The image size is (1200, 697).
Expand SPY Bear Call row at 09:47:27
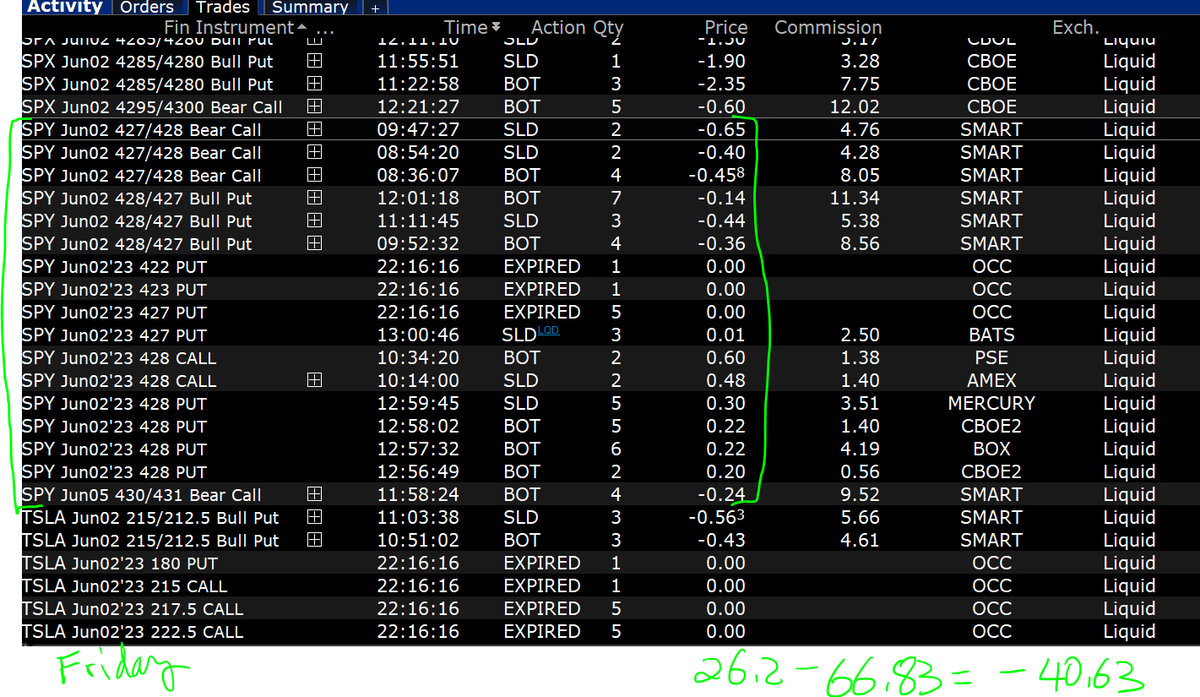314,130
